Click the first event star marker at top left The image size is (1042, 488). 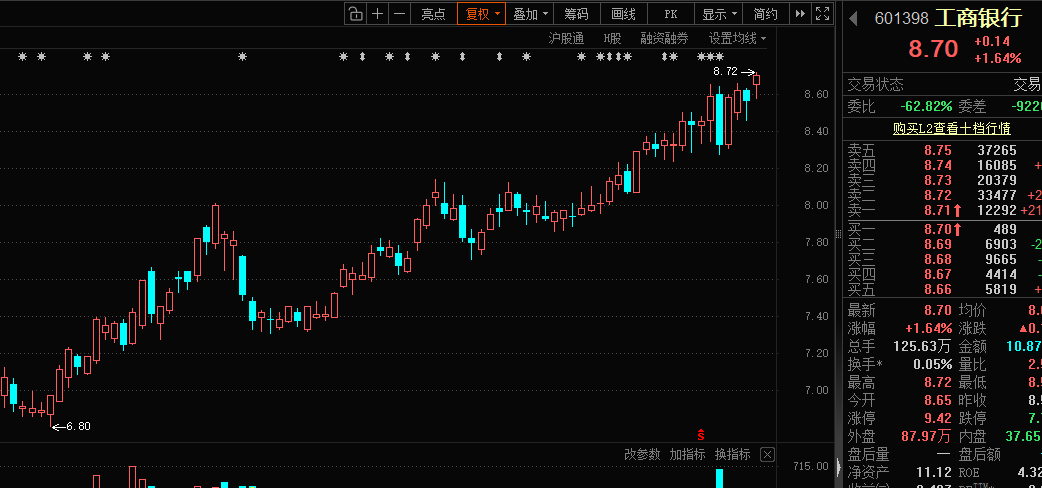pos(22,57)
